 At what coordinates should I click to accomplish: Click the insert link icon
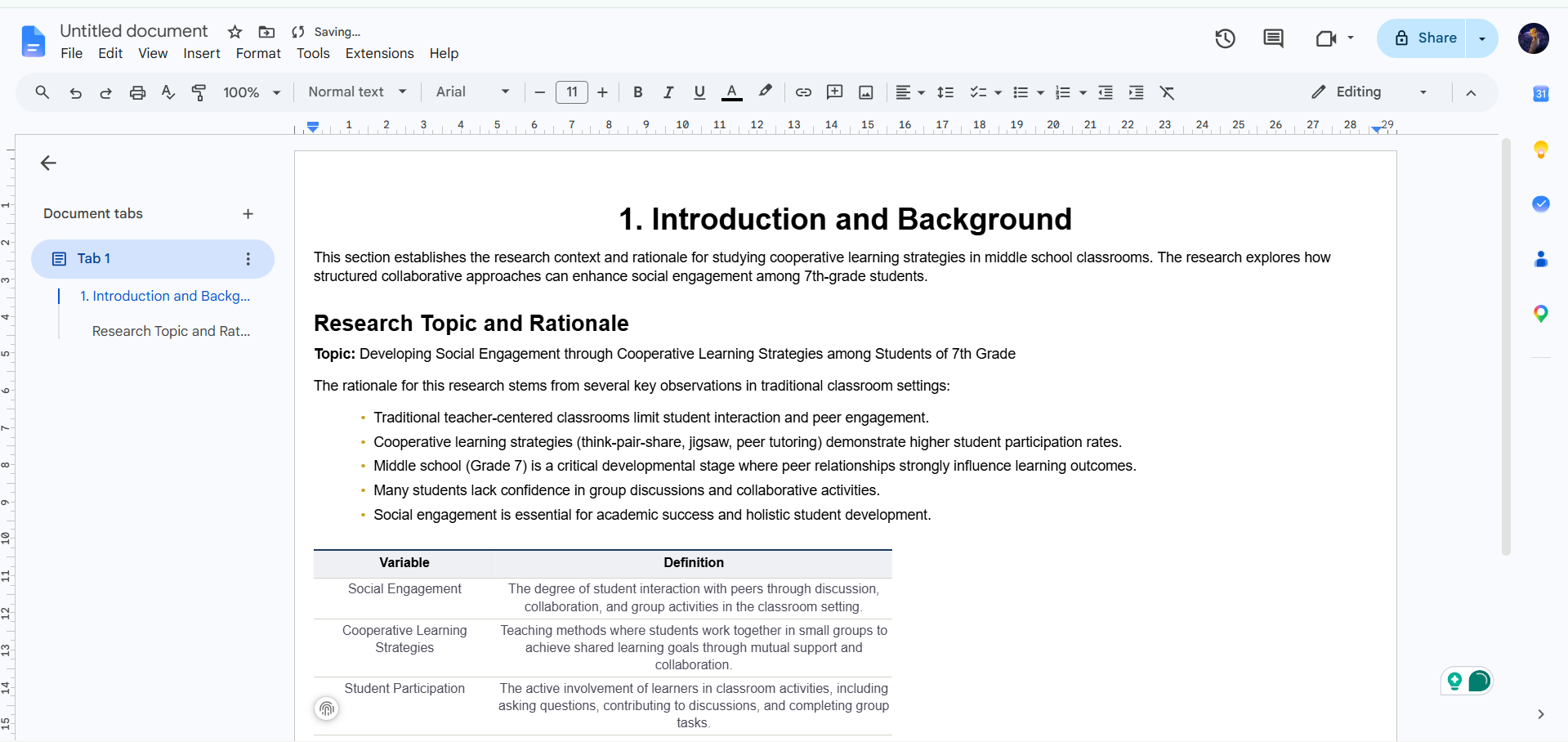(x=803, y=92)
